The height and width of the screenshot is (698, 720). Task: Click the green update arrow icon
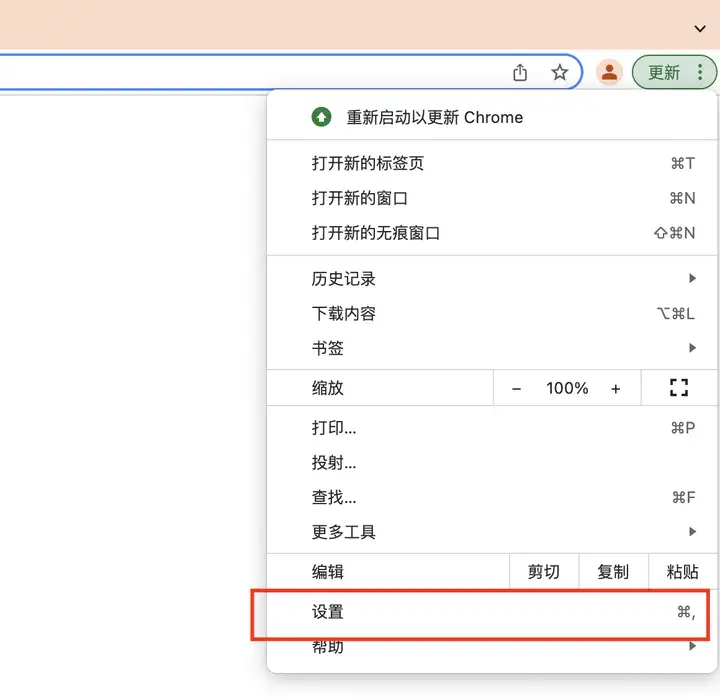pos(321,117)
